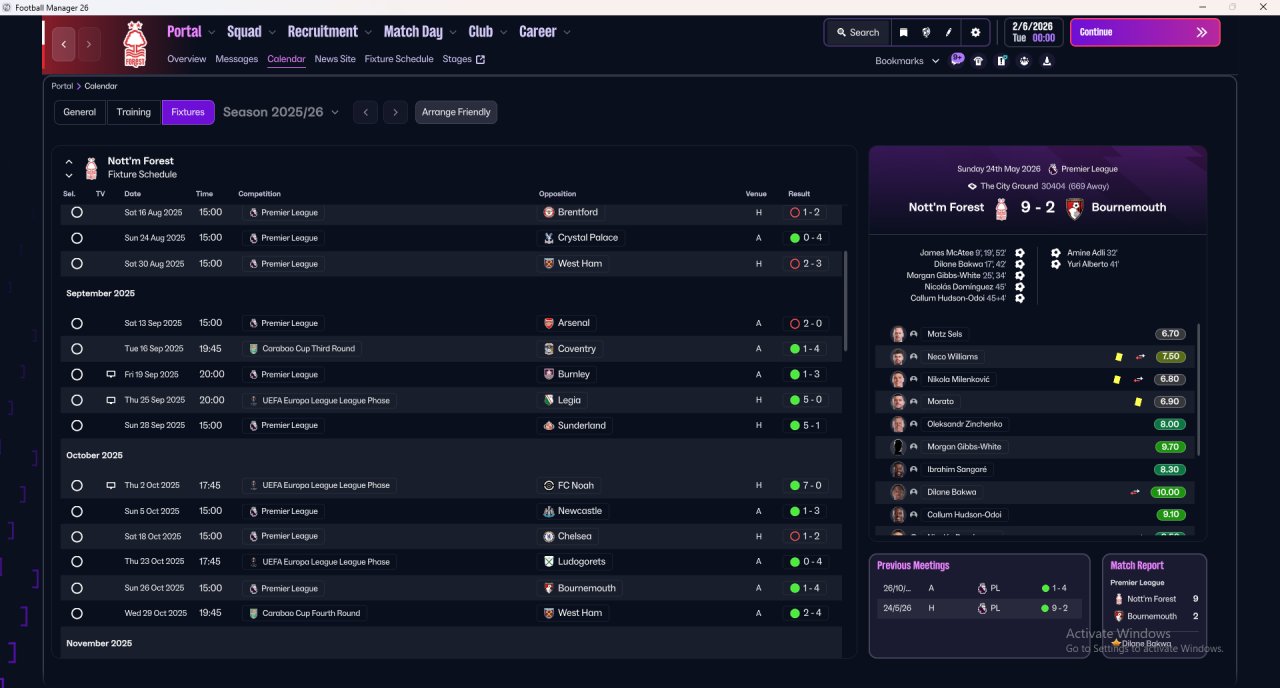Click the Search button

[857, 32]
